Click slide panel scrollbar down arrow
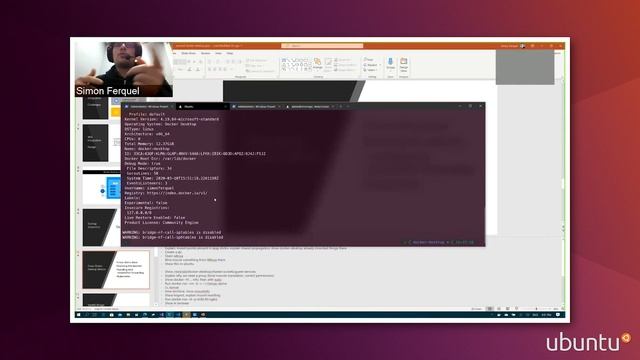This screenshot has height=360, width=640. pyautogui.click(x=155, y=304)
